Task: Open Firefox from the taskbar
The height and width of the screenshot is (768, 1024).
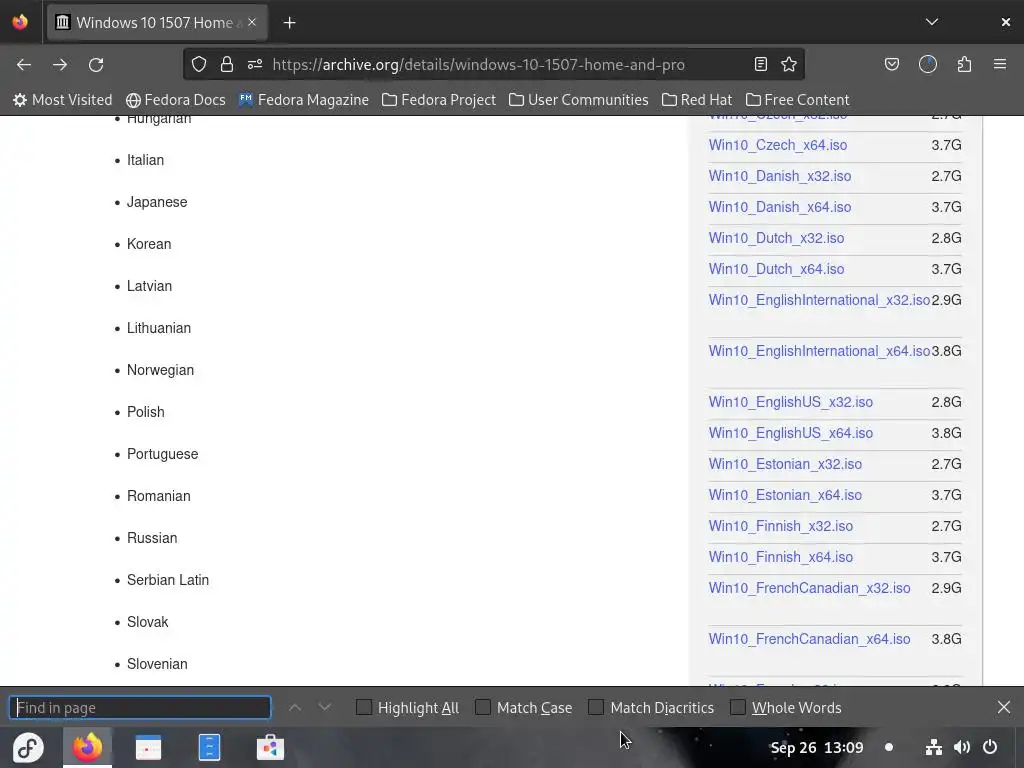Action: [x=88, y=748]
